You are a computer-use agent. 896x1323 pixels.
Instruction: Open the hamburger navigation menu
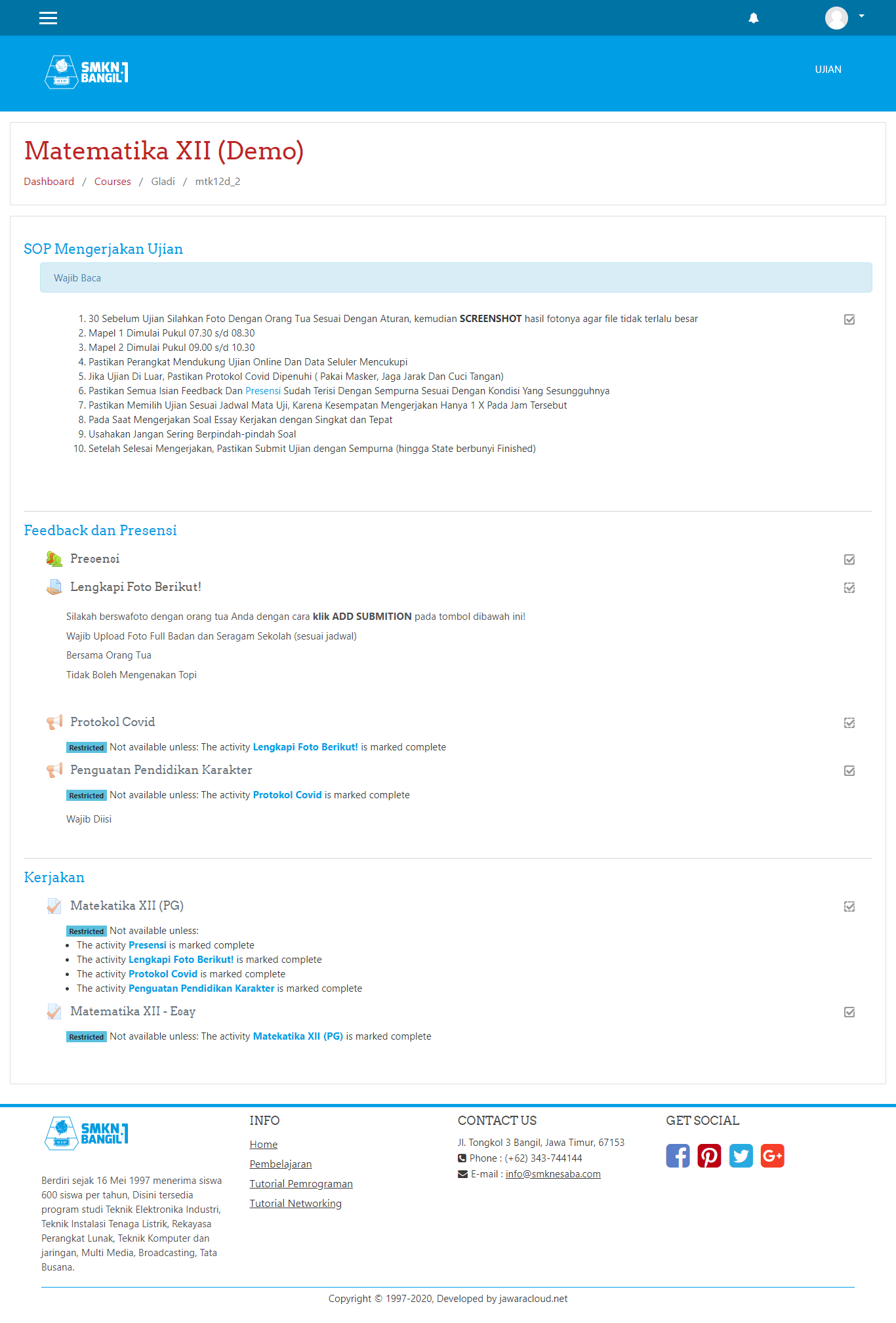48,18
